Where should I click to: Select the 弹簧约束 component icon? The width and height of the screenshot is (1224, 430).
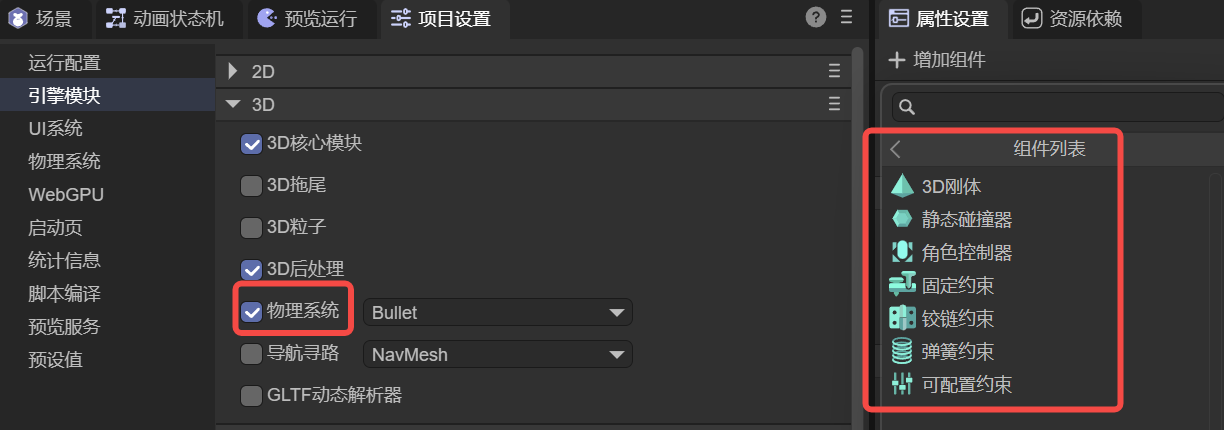(x=902, y=351)
